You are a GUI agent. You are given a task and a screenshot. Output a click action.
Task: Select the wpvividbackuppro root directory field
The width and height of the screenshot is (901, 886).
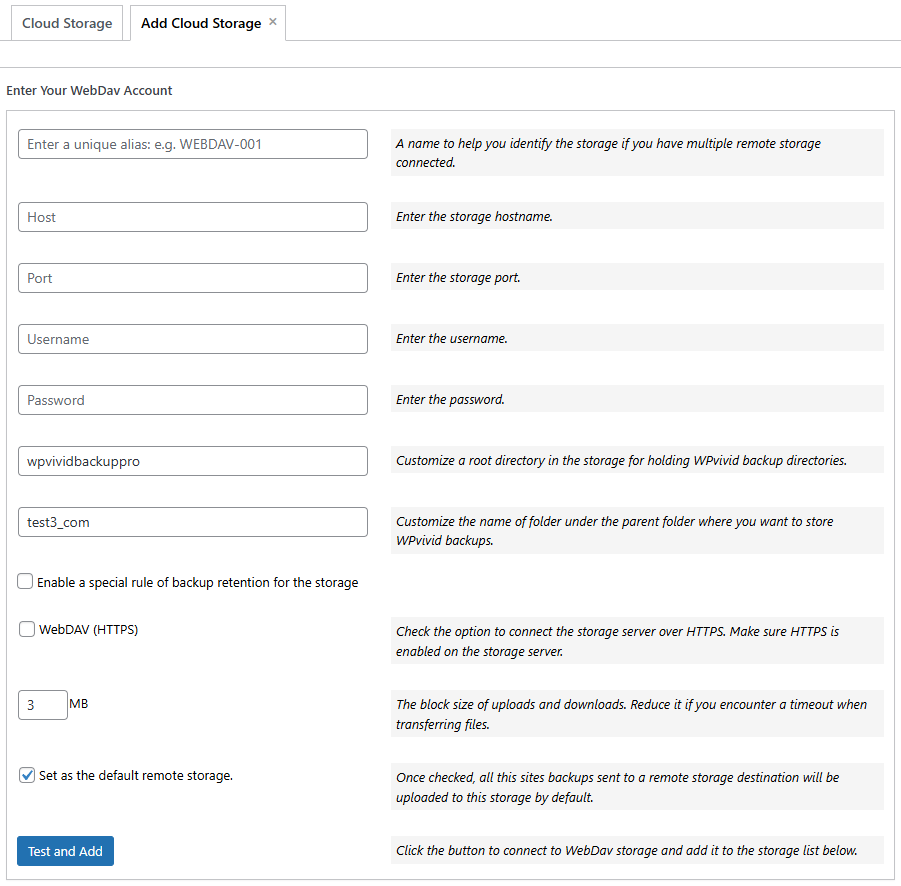click(192, 461)
